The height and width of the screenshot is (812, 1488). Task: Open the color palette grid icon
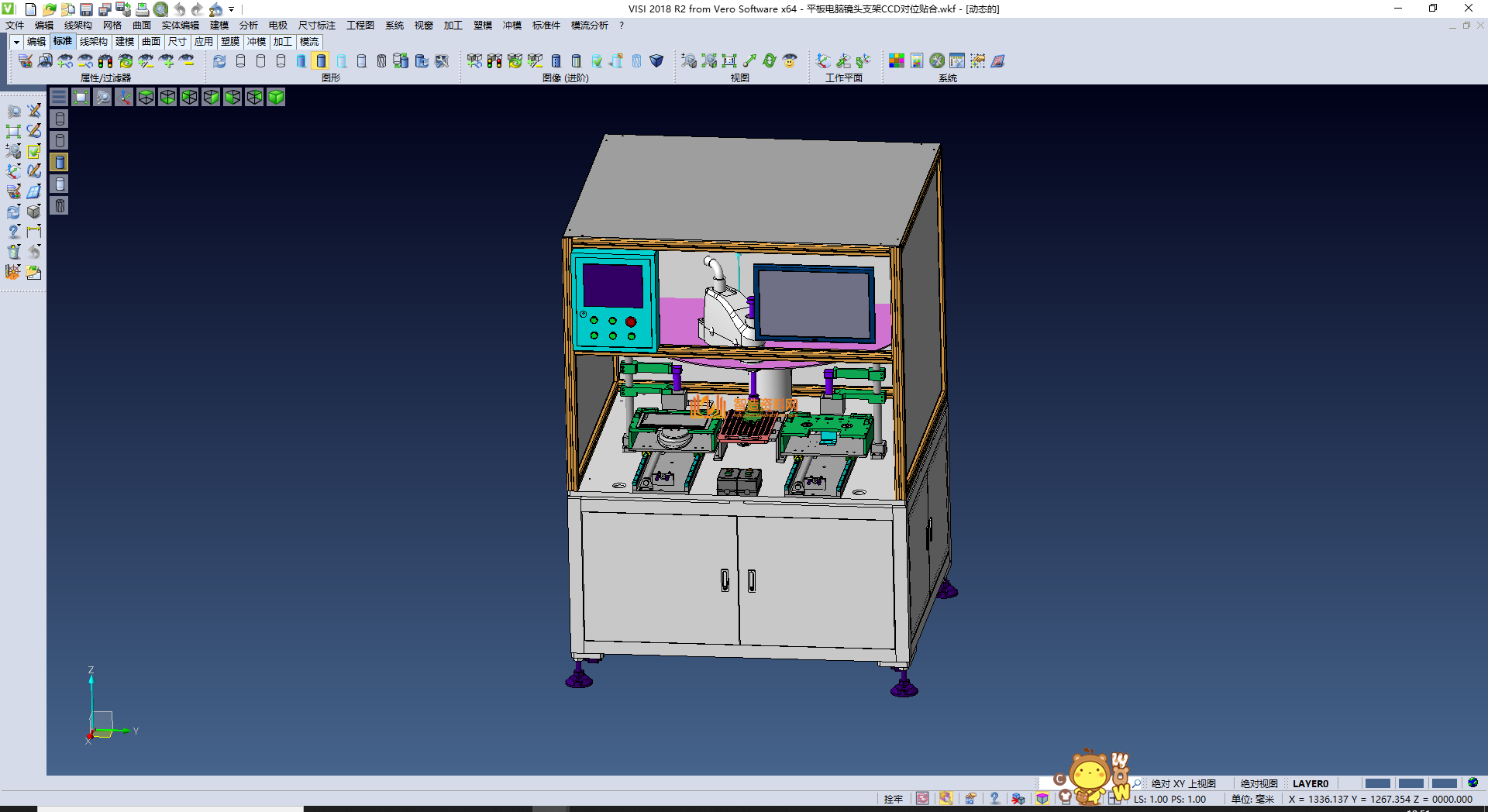coord(896,61)
